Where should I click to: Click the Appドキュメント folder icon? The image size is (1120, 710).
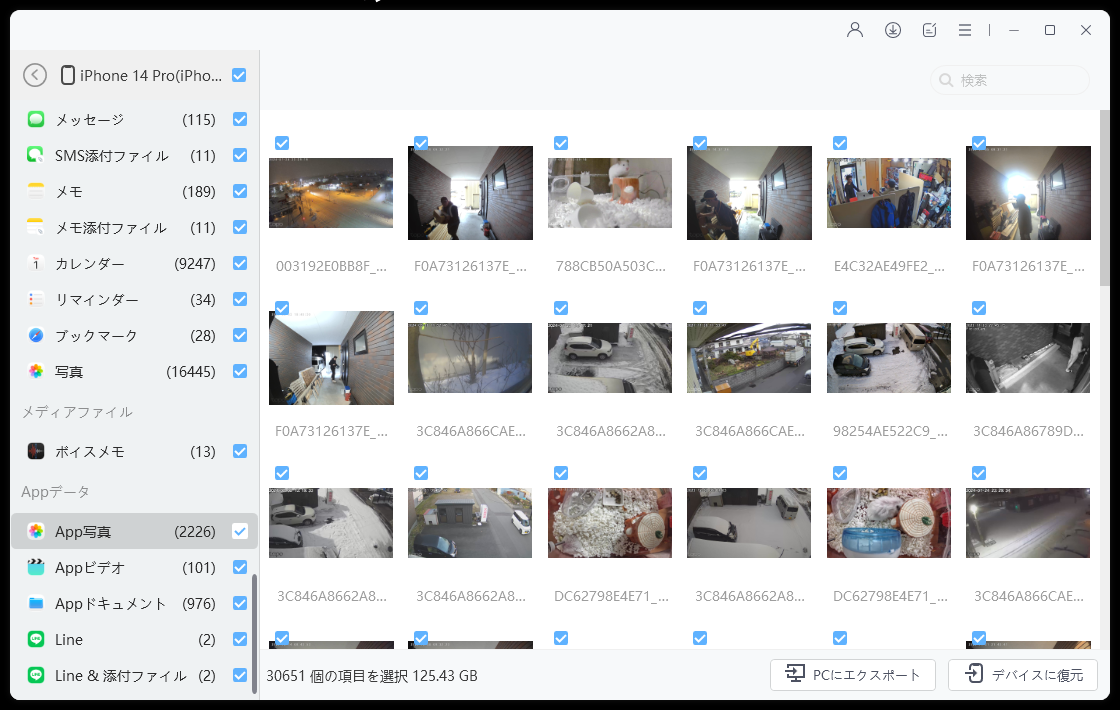point(36,604)
